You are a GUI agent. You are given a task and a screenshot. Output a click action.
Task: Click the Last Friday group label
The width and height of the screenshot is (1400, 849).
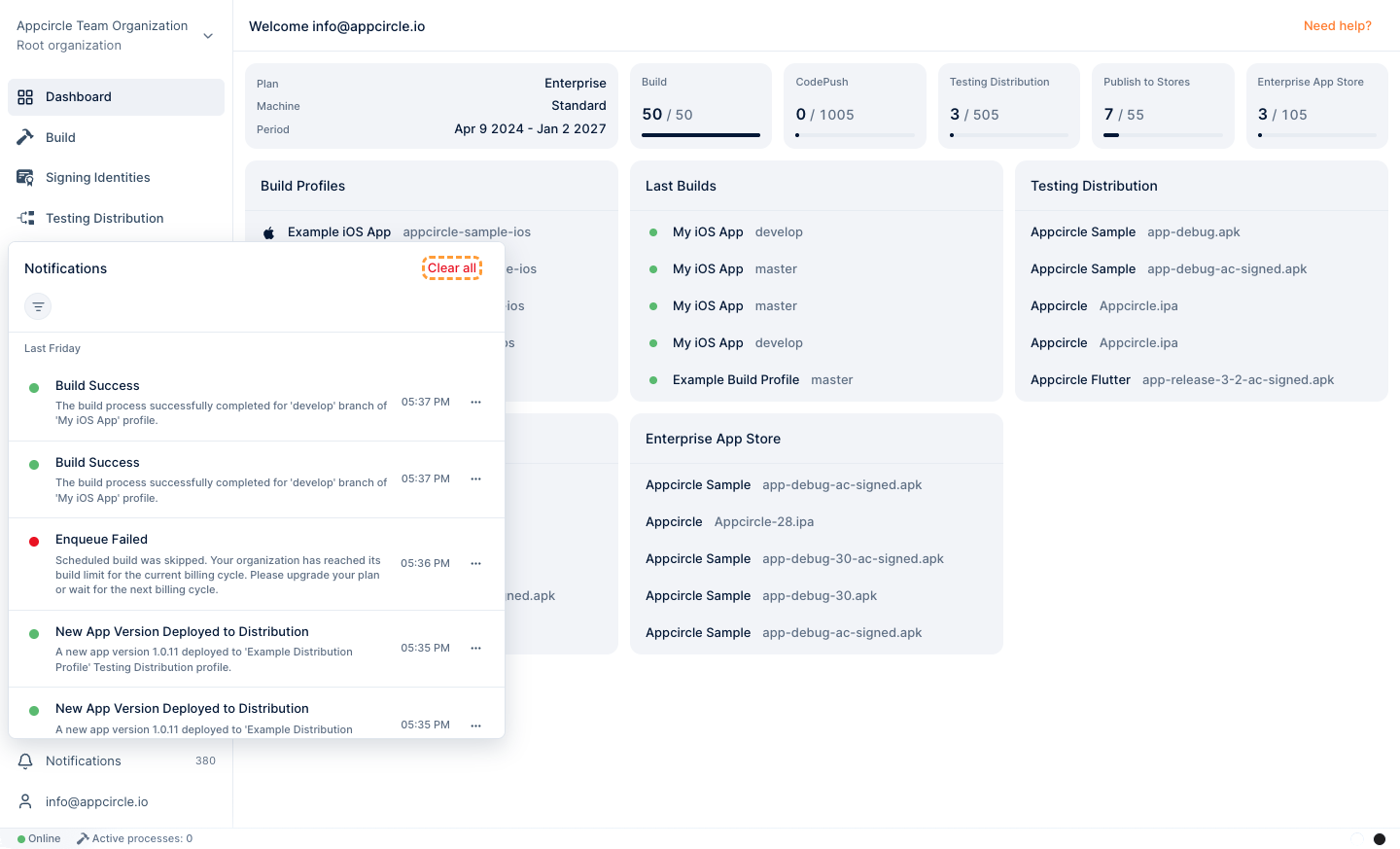click(x=52, y=348)
